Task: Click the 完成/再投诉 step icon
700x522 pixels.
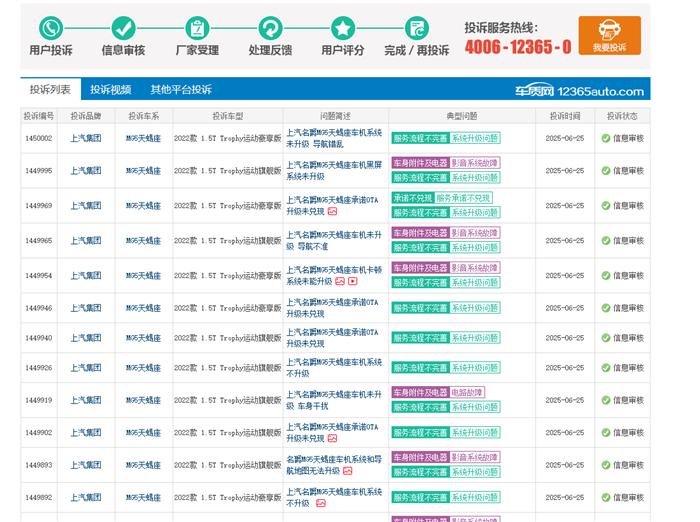Action: point(417,28)
